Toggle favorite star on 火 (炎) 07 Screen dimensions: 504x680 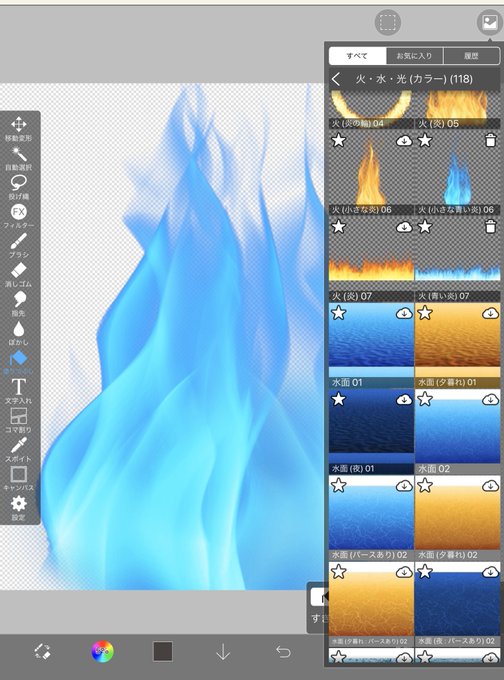tap(338, 226)
